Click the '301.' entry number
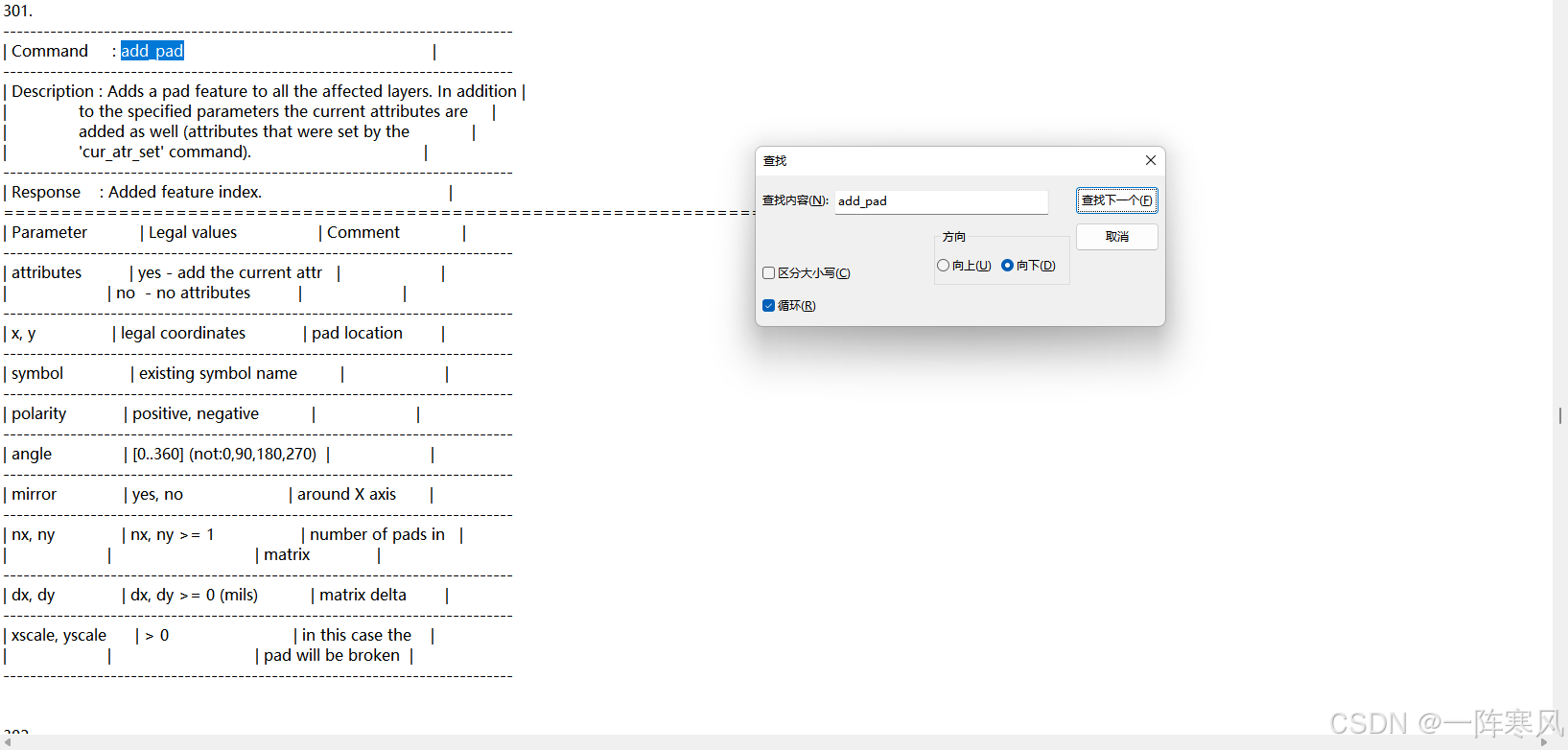 click(x=17, y=11)
